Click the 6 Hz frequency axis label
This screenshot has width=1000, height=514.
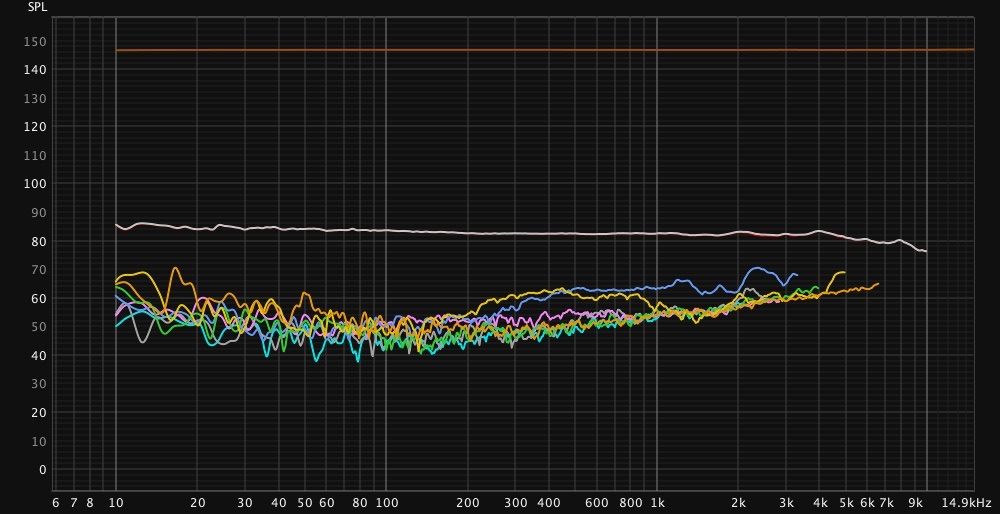click(55, 503)
